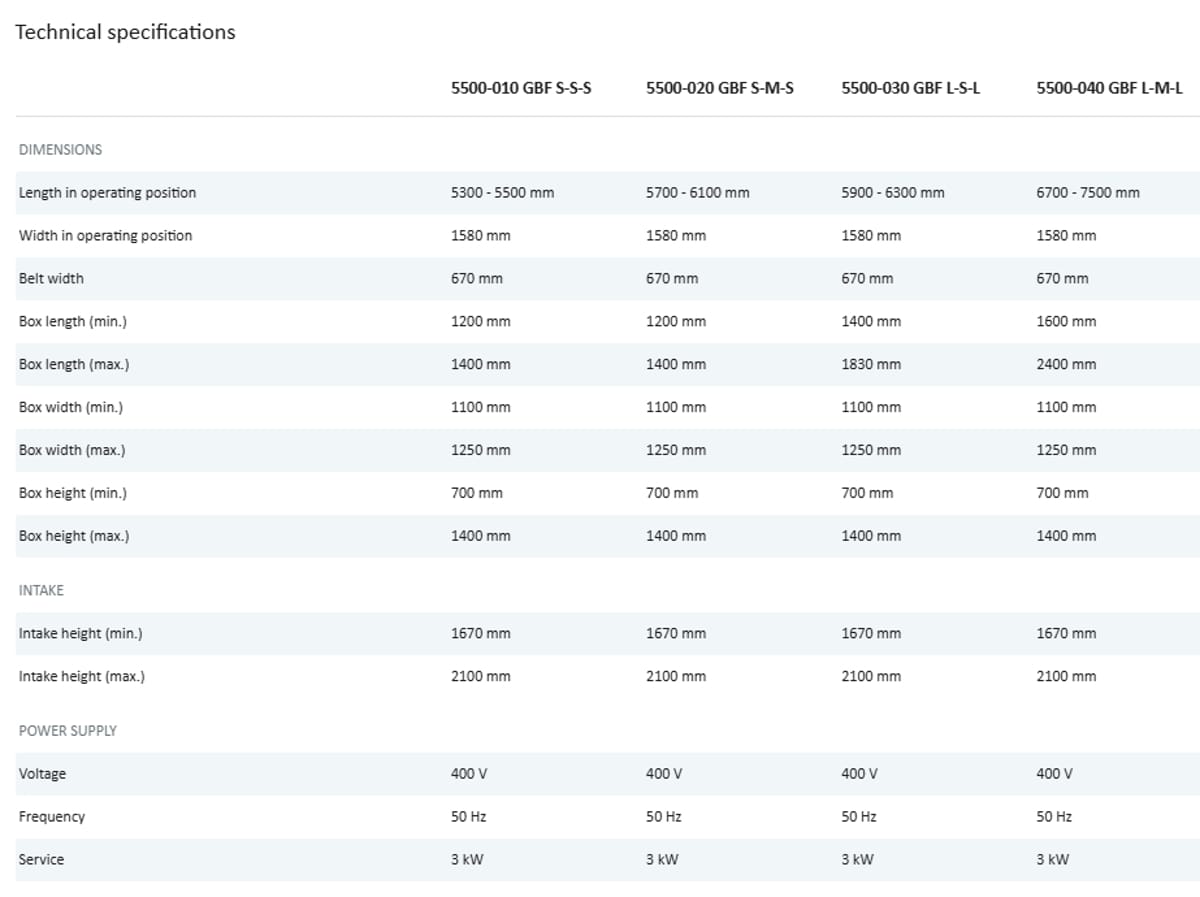
Task: Click the 5500-040 GBF L-M-L column header
Action: (1109, 88)
